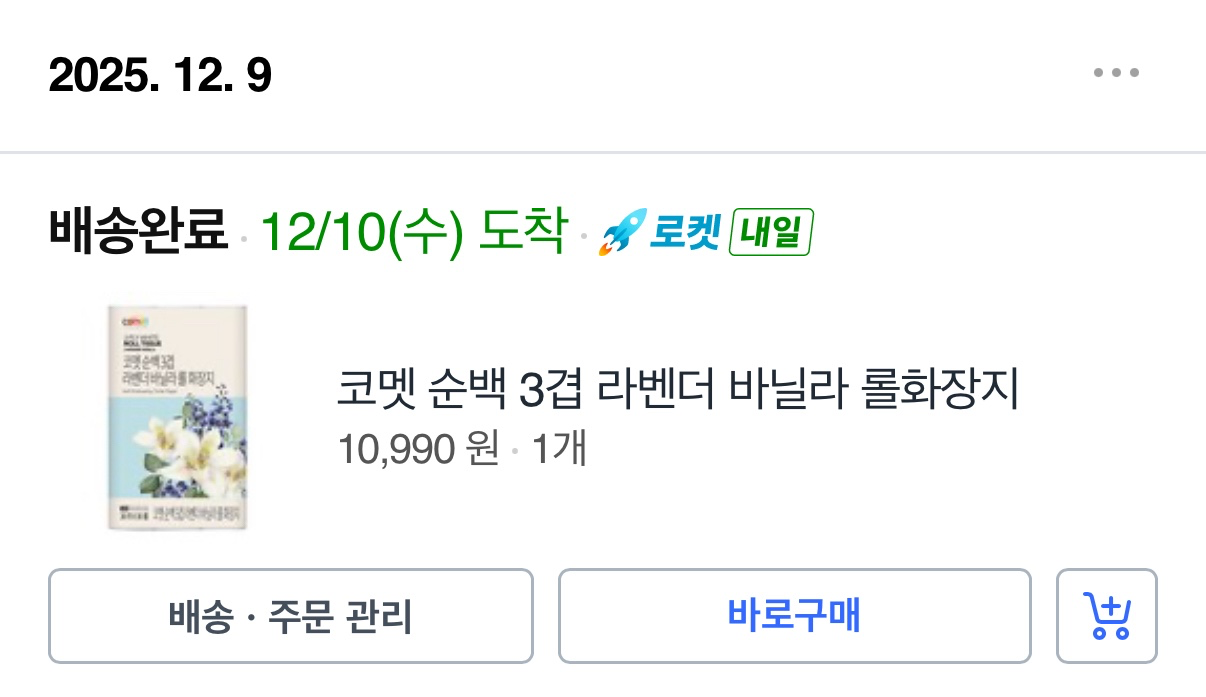
Task: Open the product title "코멧 순백 3겹 라벤더 바닐라 롤화장지"
Action: point(677,391)
